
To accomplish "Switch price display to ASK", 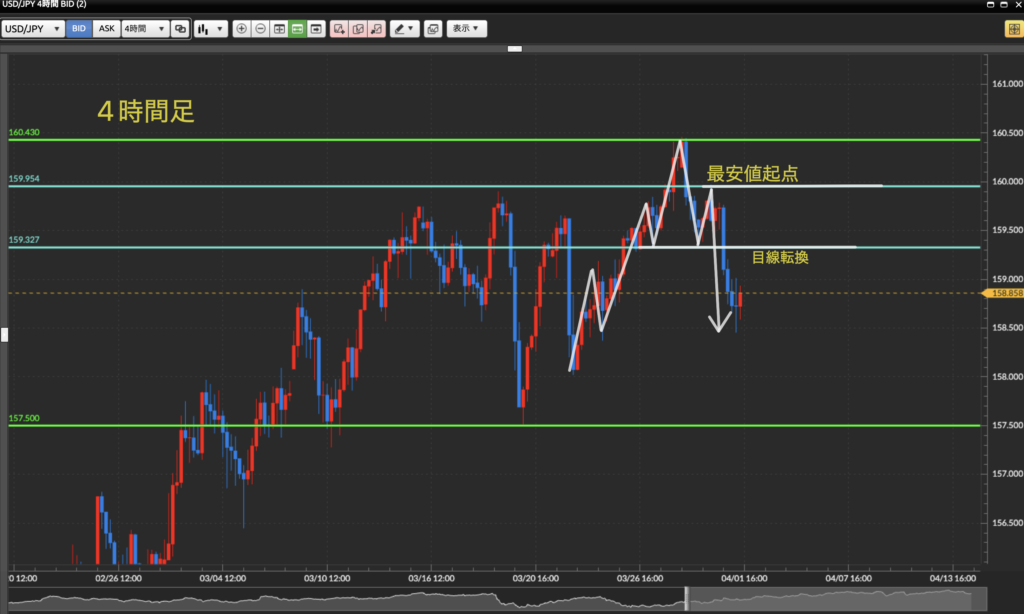I will coord(105,29).
